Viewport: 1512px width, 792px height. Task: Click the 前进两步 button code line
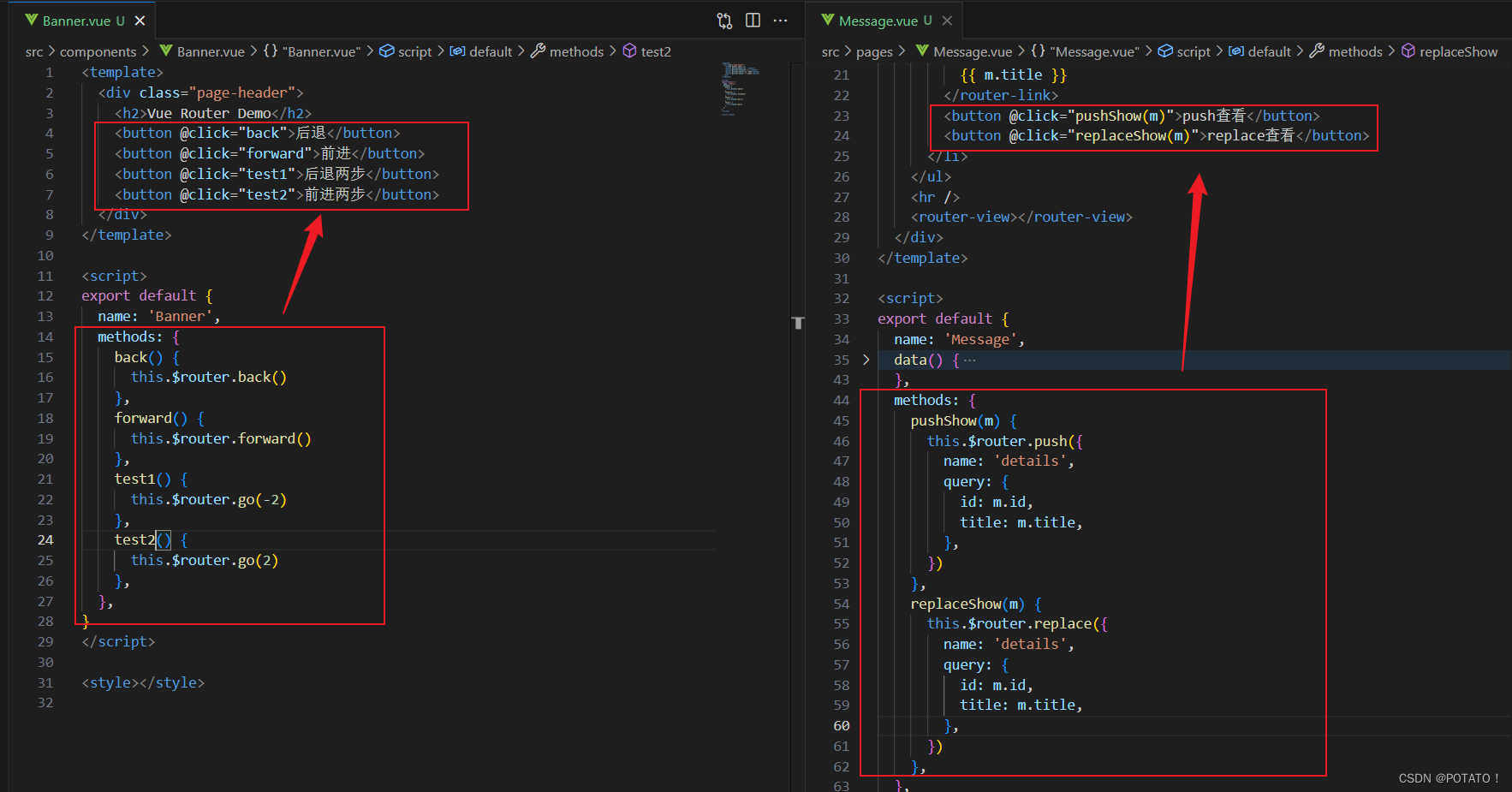coord(277,194)
